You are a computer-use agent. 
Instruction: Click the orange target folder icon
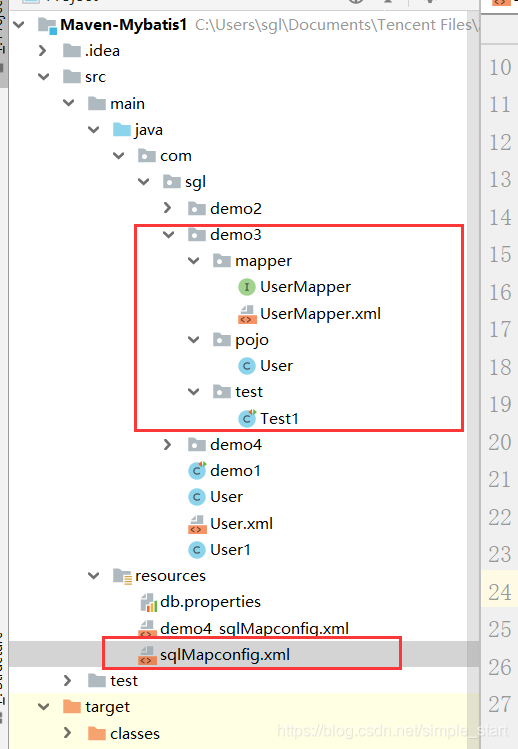pos(72,706)
